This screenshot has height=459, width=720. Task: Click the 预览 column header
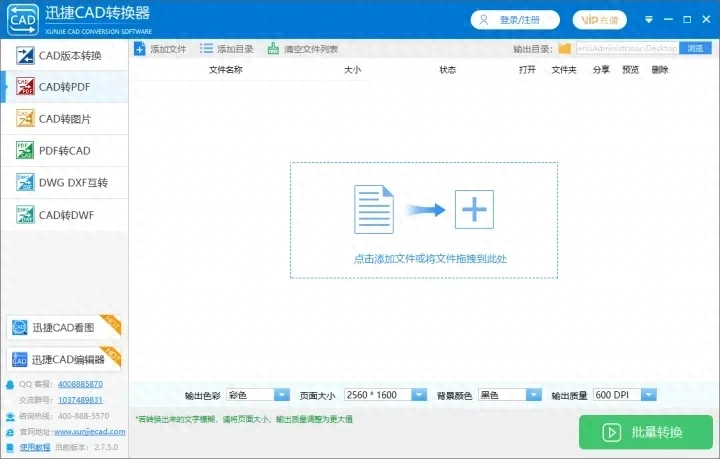(x=630, y=70)
